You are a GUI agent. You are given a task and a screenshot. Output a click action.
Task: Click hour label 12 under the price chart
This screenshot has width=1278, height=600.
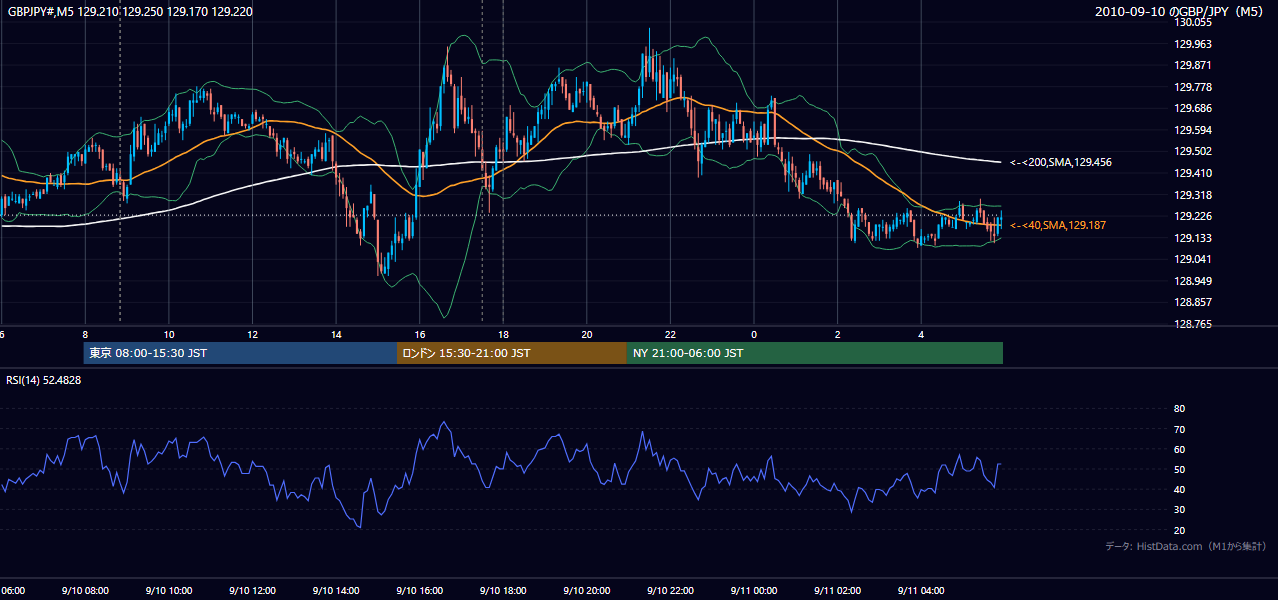click(x=253, y=335)
